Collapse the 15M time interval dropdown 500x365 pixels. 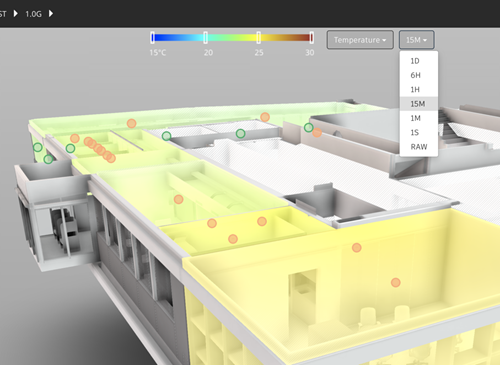[x=416, y=40]
